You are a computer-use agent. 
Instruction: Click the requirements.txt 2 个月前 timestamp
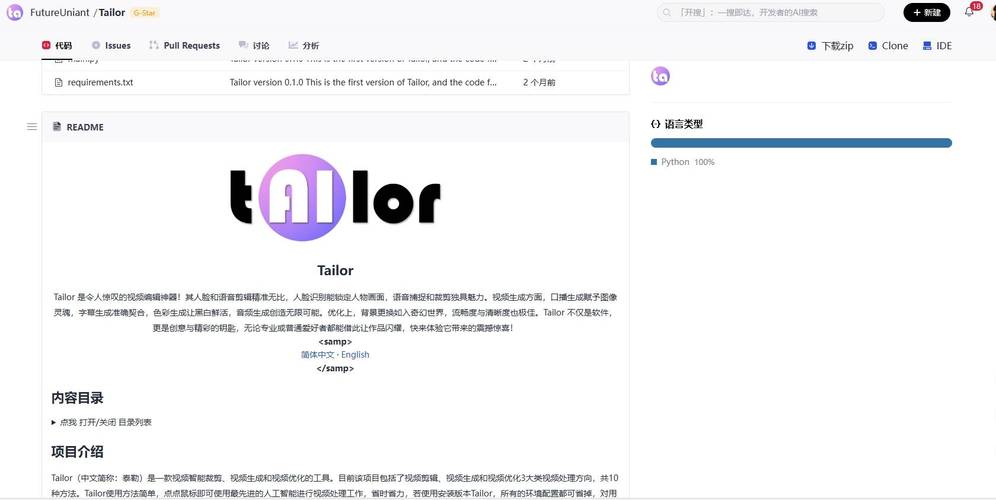point(539,83)
